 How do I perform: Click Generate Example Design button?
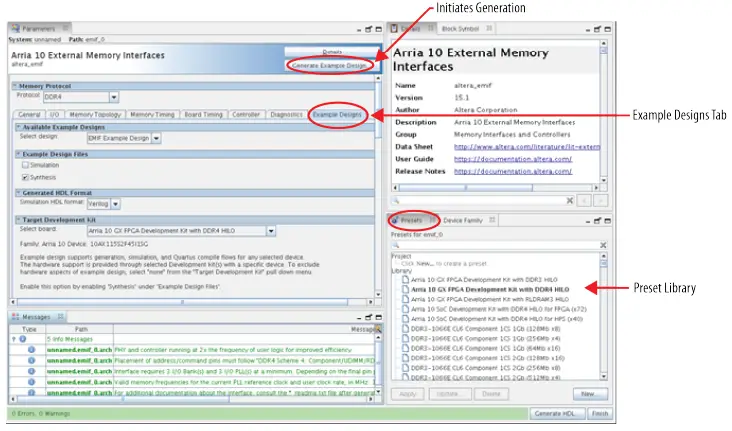point(329,65)
